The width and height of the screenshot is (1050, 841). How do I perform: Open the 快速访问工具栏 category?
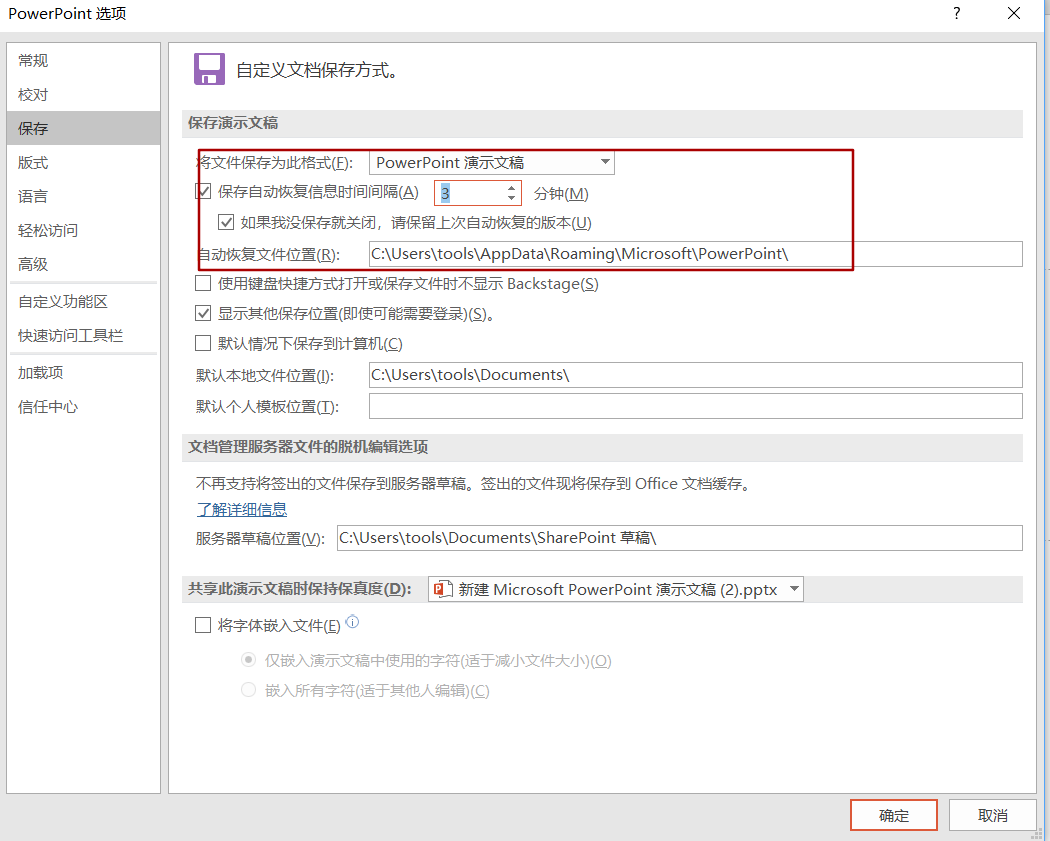pyautogui.click(x=84, y=335)
